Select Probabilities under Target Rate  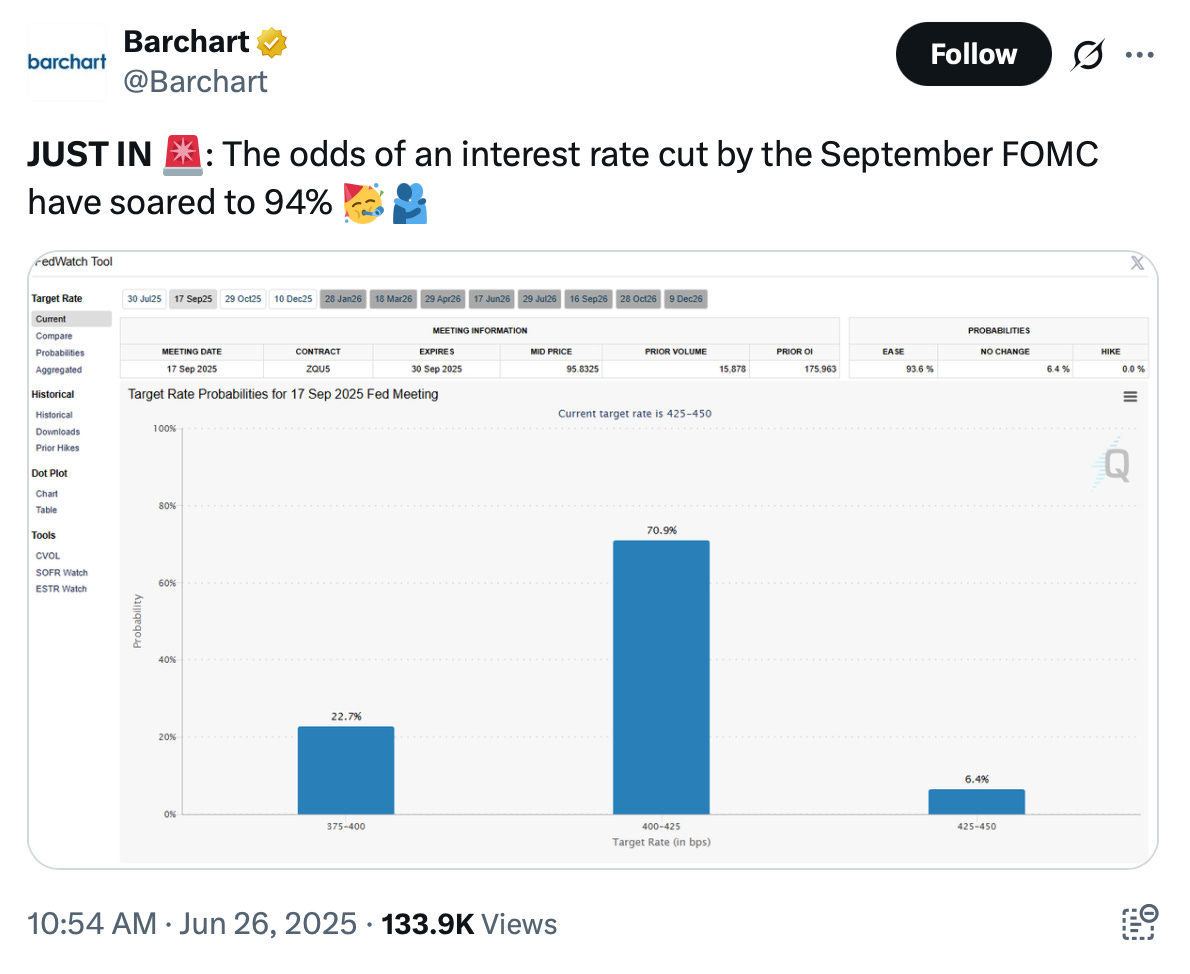[x=60, y=353]
